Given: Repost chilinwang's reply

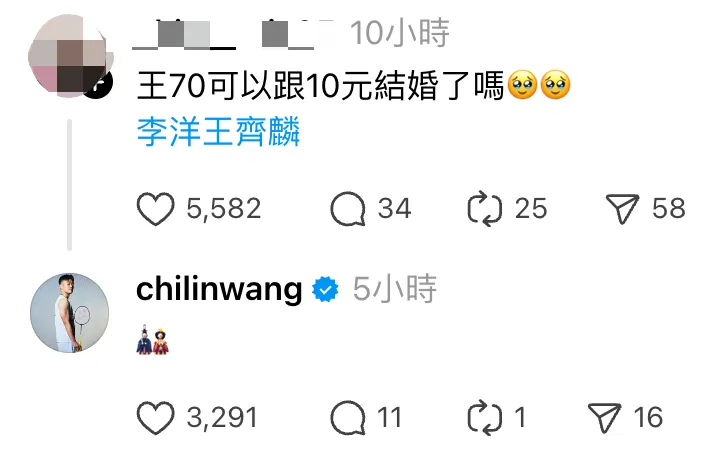Looking at the screenshot, I should pyautogui.click(x=485, y=418).
